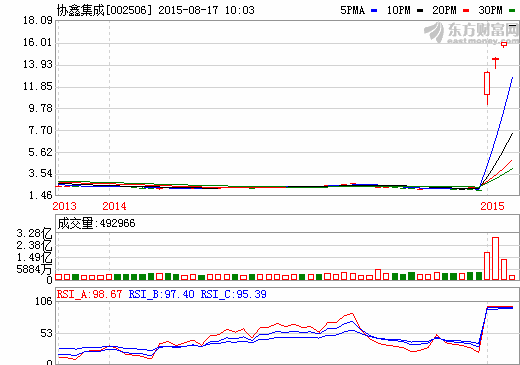Click the 5.62 price axis label
The height and width of the screenshot is (365, 520).
(41, 152)
